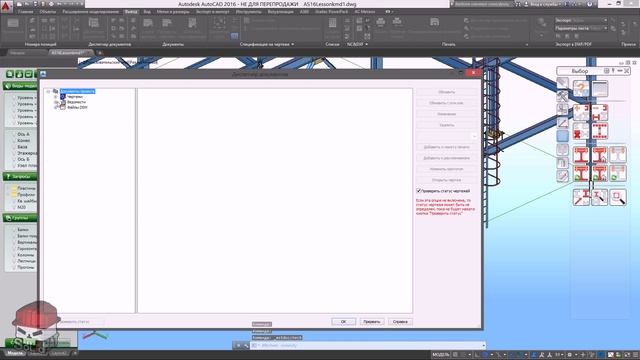Select M20 in the Запросы list
Viewport: 640px width, 360px height.
[x=21, y=207]
